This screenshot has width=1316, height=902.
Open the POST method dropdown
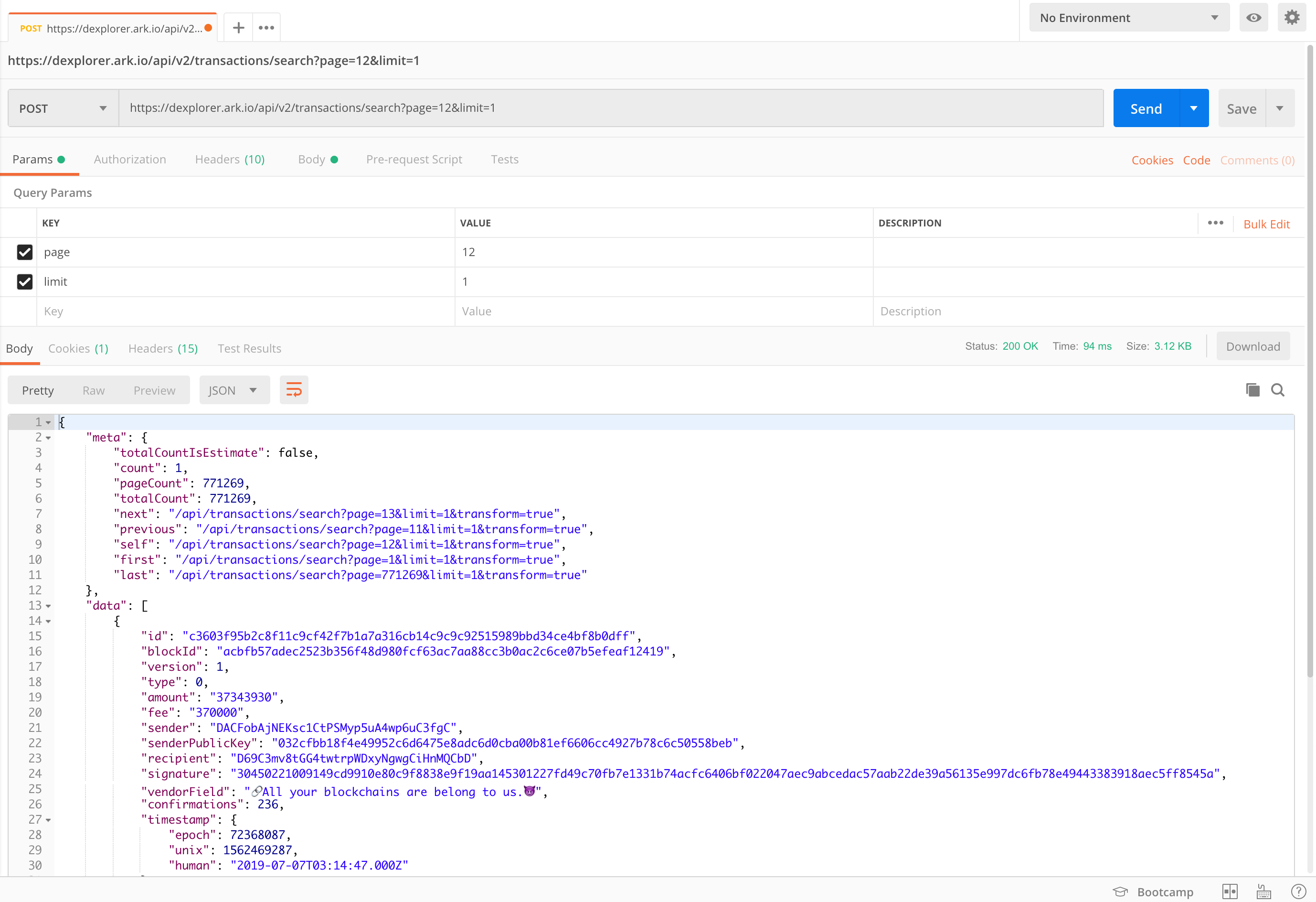click(x=62, y=107)
